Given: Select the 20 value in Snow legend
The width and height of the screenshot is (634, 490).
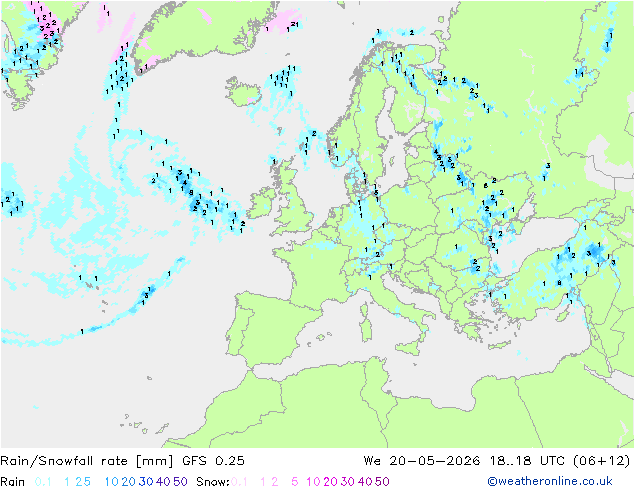Looking at the screenshot, I should pyautogui.click(x=330, y=482).
